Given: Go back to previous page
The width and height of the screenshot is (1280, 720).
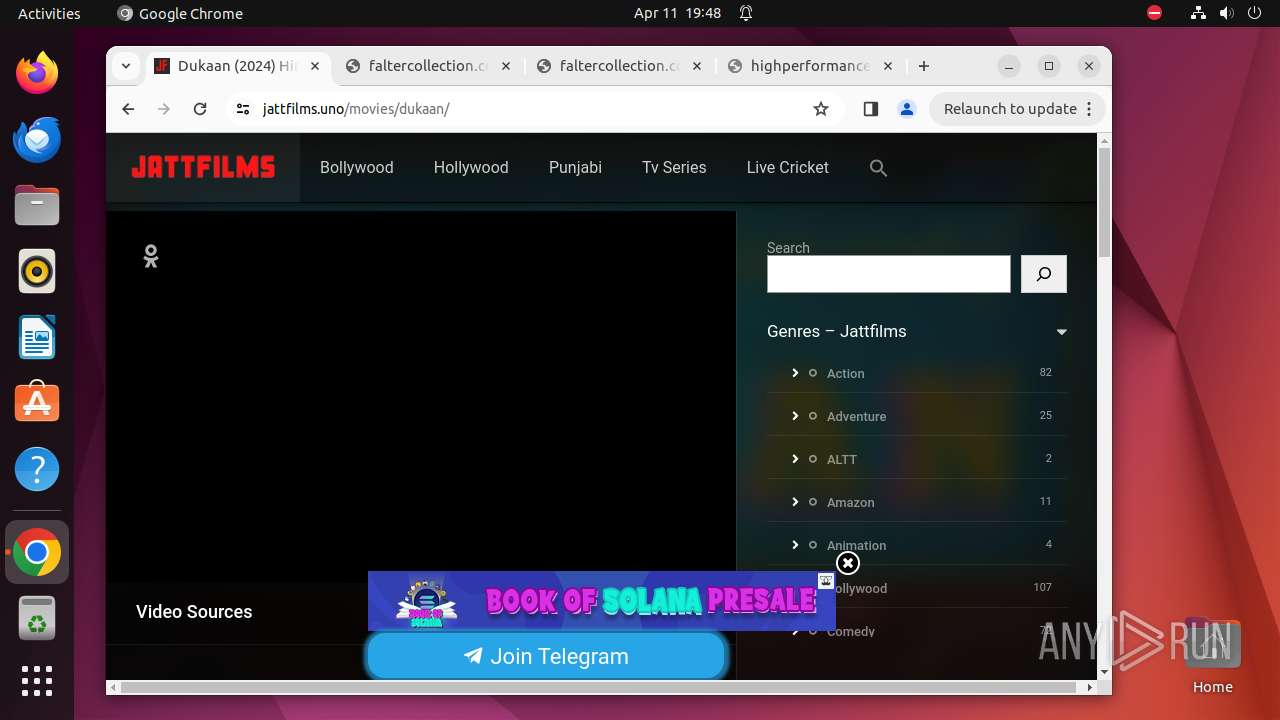Looking at the screenshot, I should click(x=128, y=109).
